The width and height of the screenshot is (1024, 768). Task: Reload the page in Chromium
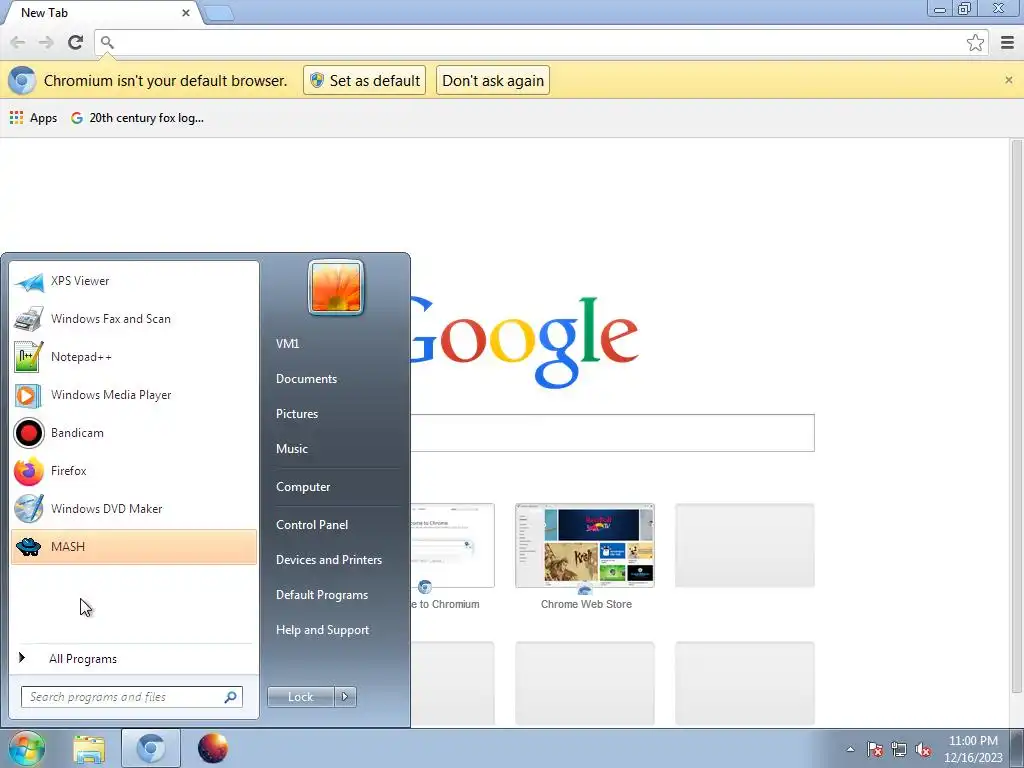point(75,42)
